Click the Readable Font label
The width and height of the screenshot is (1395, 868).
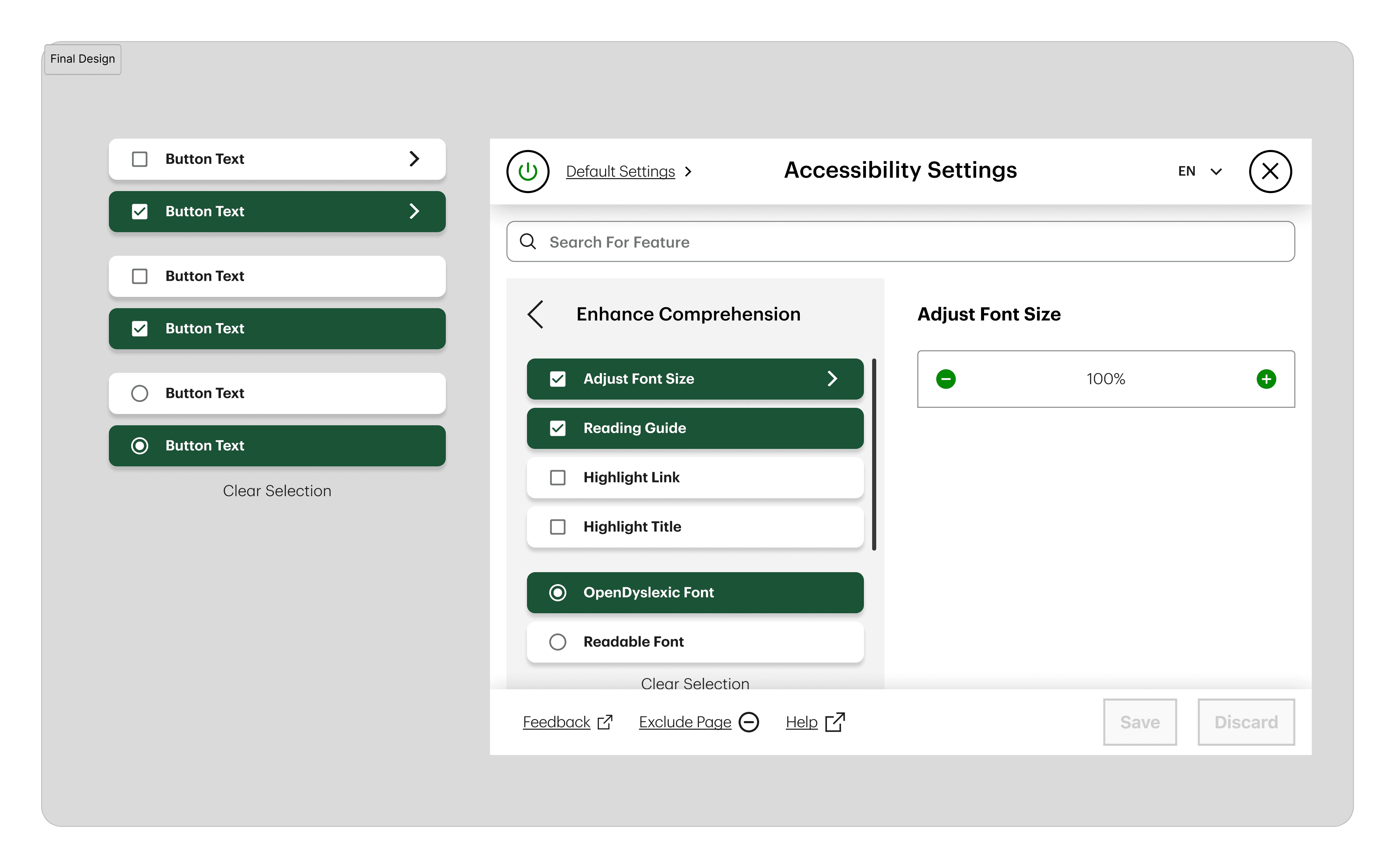[x=633, y=642]
